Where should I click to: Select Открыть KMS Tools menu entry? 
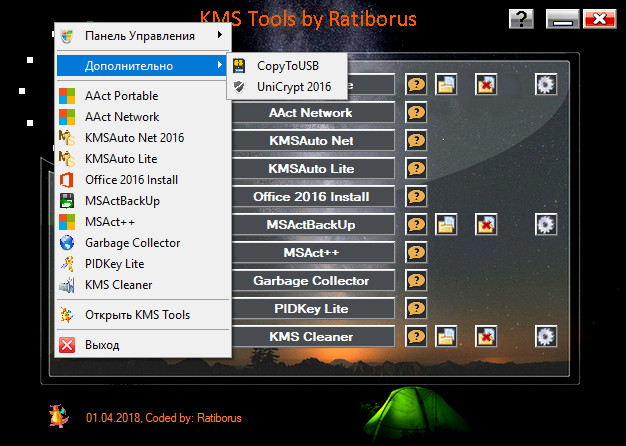coord(137,315)
